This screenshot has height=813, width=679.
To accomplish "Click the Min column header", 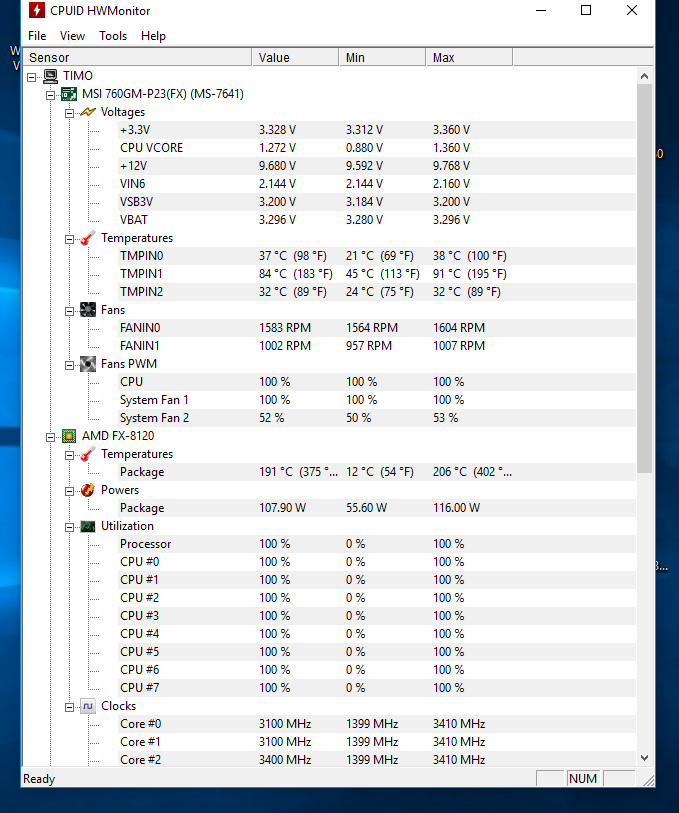I will click(382, 58).
